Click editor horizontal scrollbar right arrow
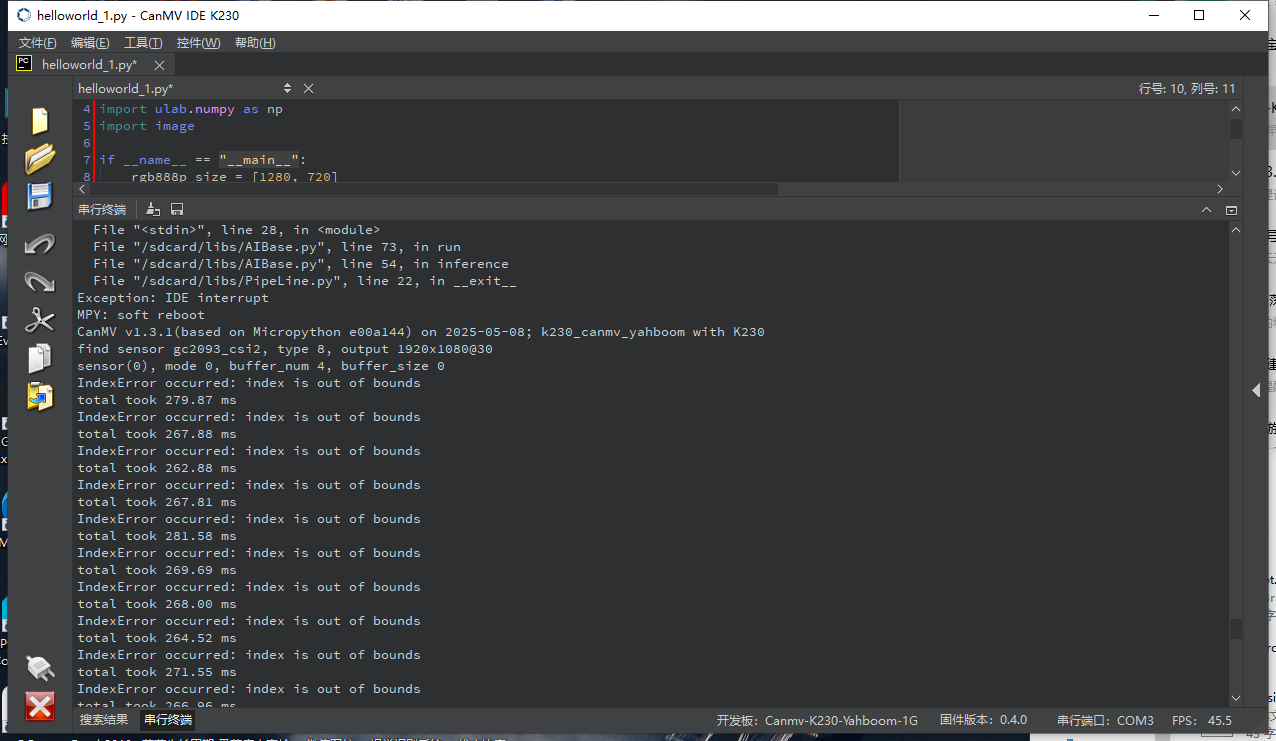 coord(1220,188)
